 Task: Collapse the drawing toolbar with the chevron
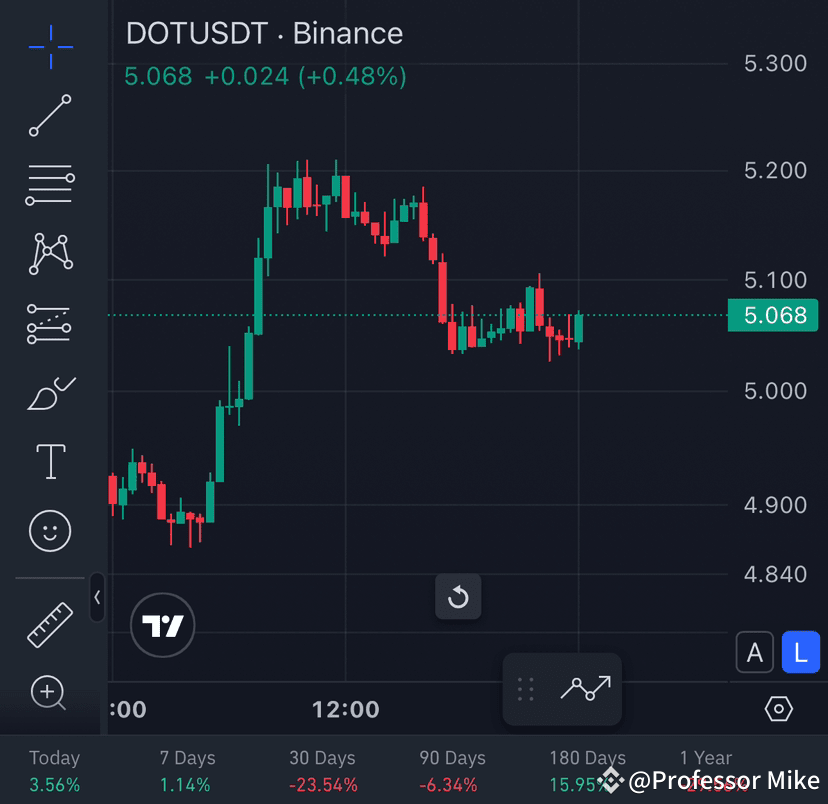[97, 597]
